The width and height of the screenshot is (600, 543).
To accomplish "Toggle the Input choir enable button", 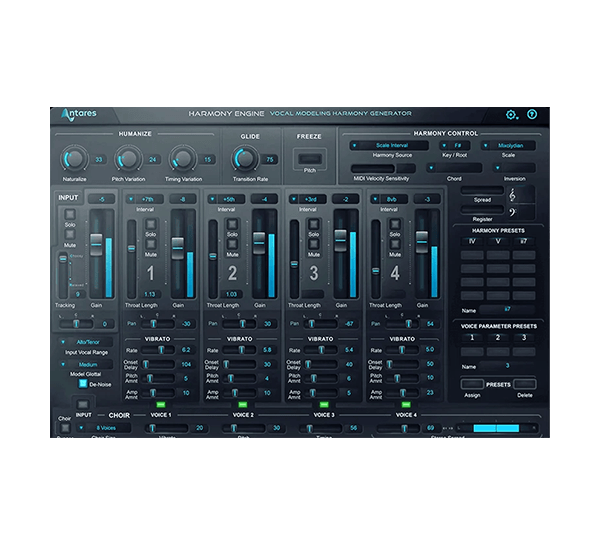I will coord(83,404).
